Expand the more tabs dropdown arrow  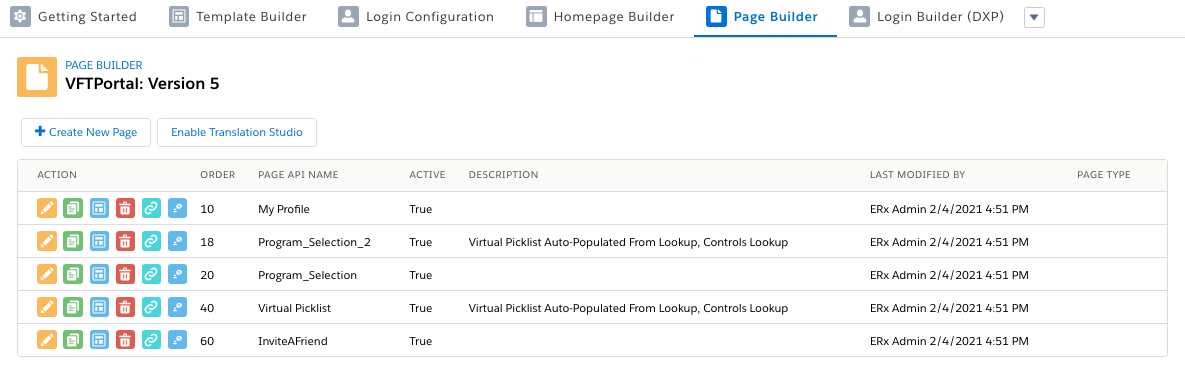click(1034, 17)
